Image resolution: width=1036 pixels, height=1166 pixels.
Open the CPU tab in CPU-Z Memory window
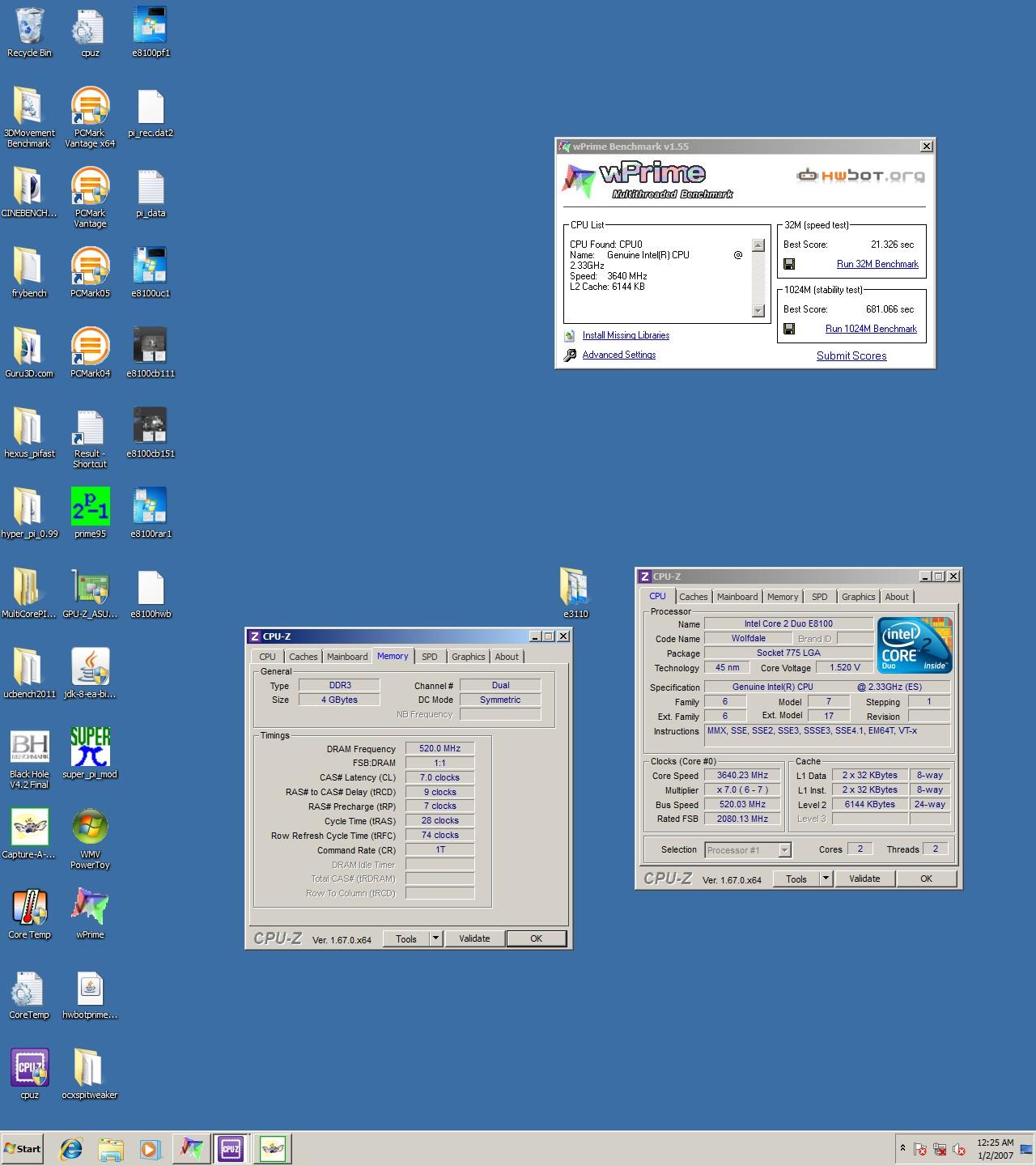coord(268,657)
